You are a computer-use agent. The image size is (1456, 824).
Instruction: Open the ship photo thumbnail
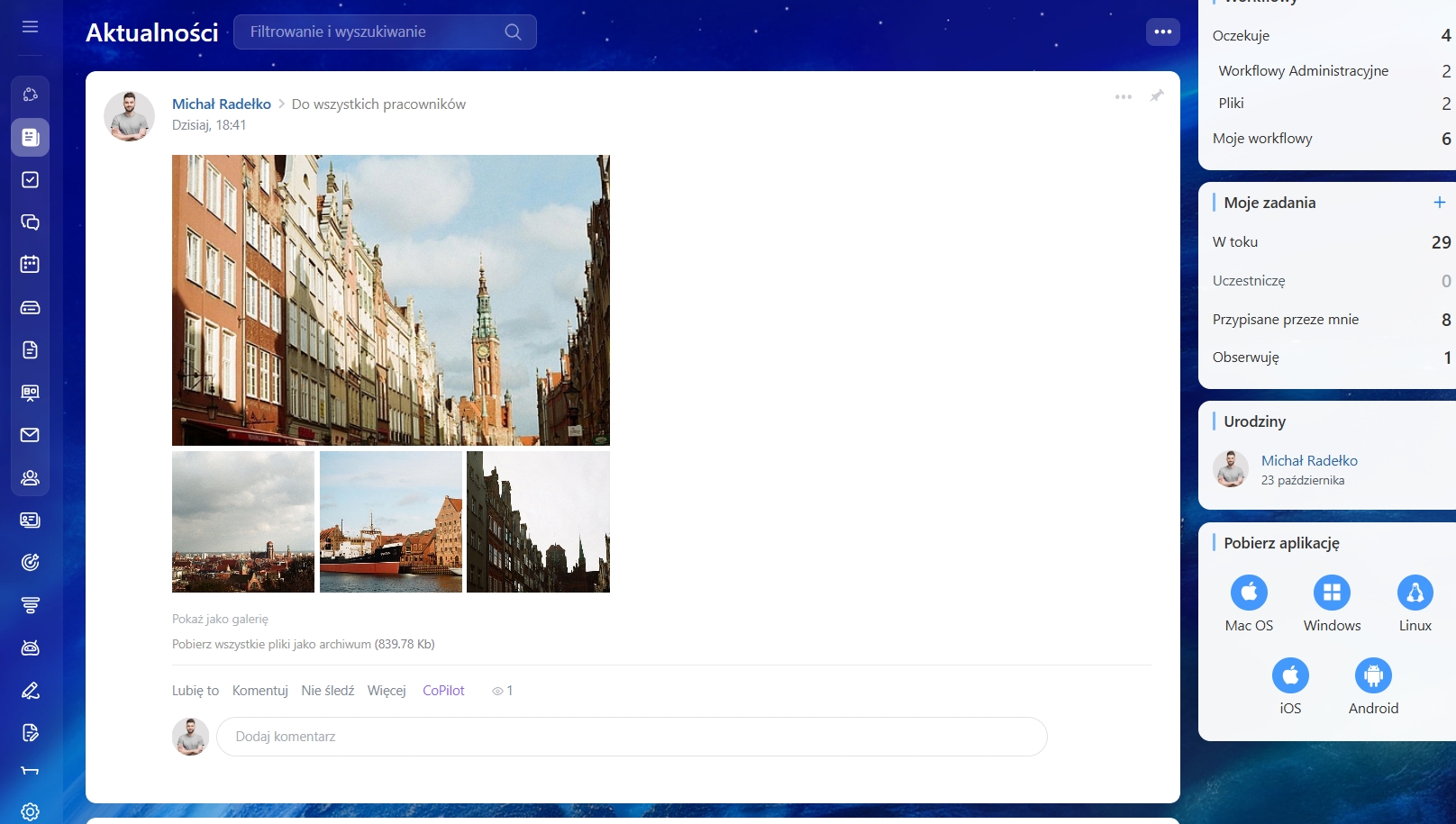[x=391, y=522]
